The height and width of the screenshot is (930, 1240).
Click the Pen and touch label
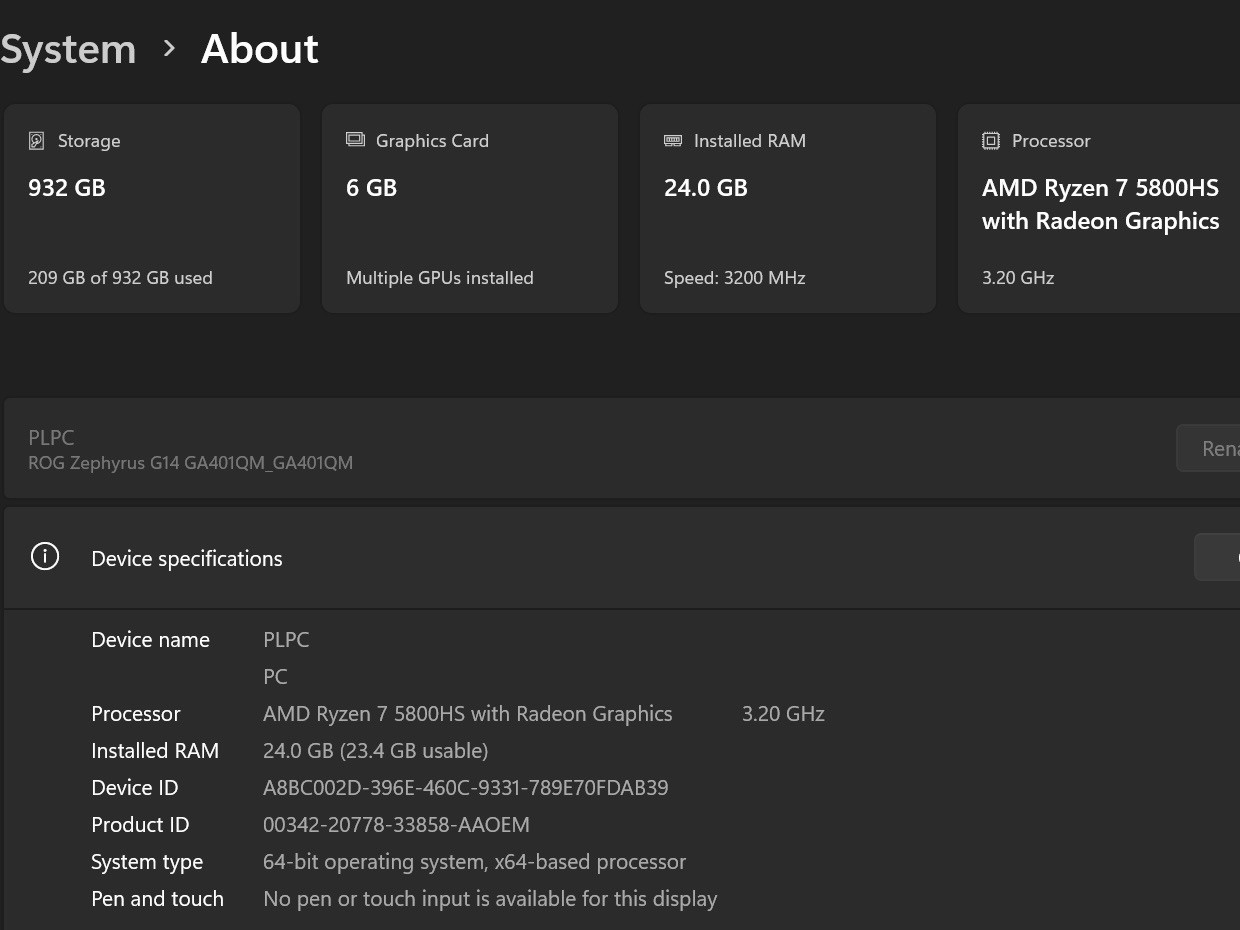(157, 899)
